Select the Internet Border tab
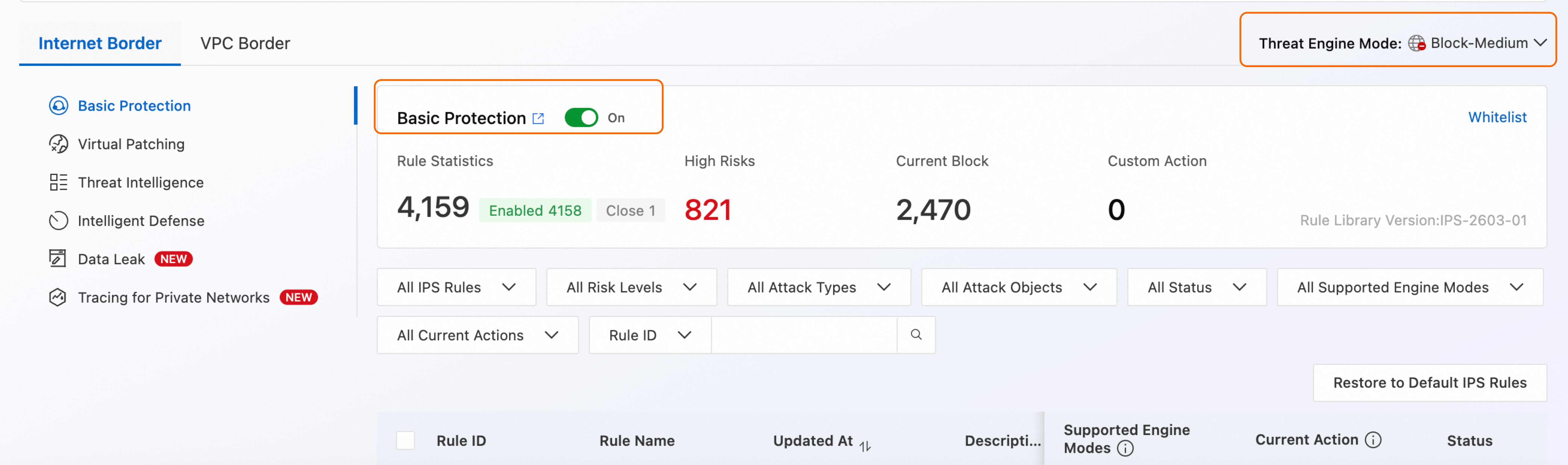This screenshot has height=465, width=1568. tap(100, 43)
